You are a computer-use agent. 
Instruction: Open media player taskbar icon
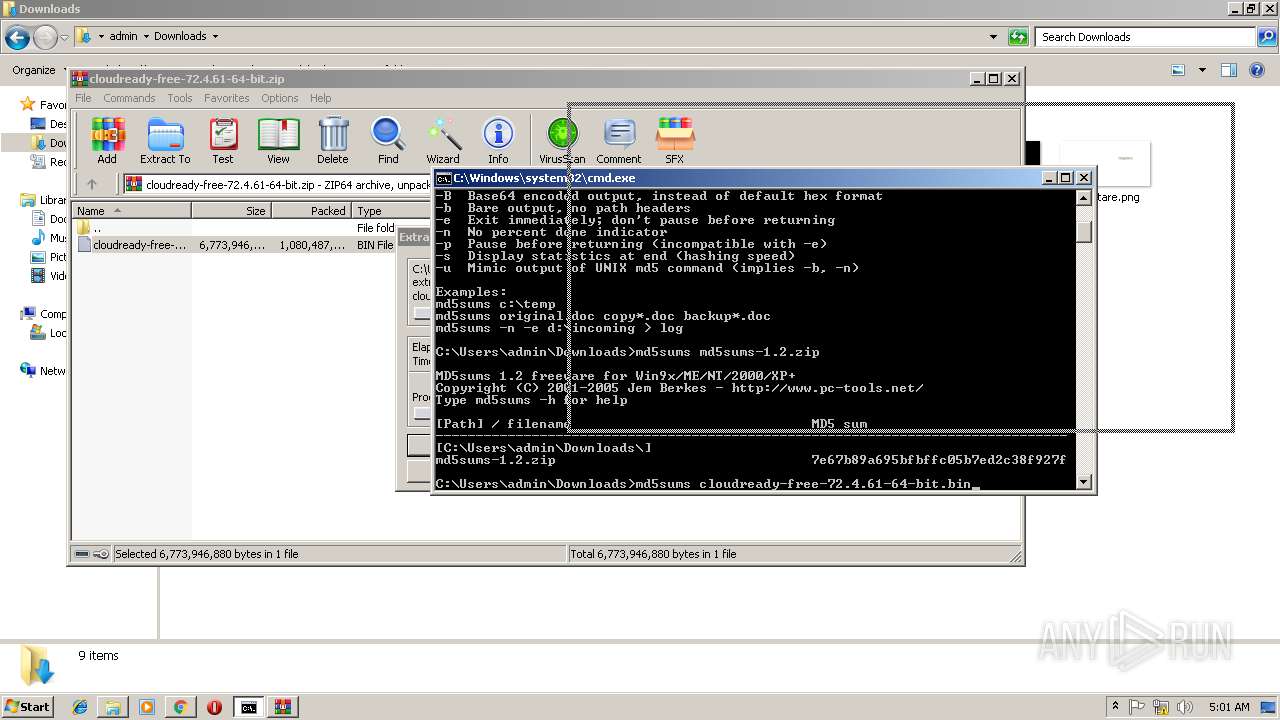point(147,707)
